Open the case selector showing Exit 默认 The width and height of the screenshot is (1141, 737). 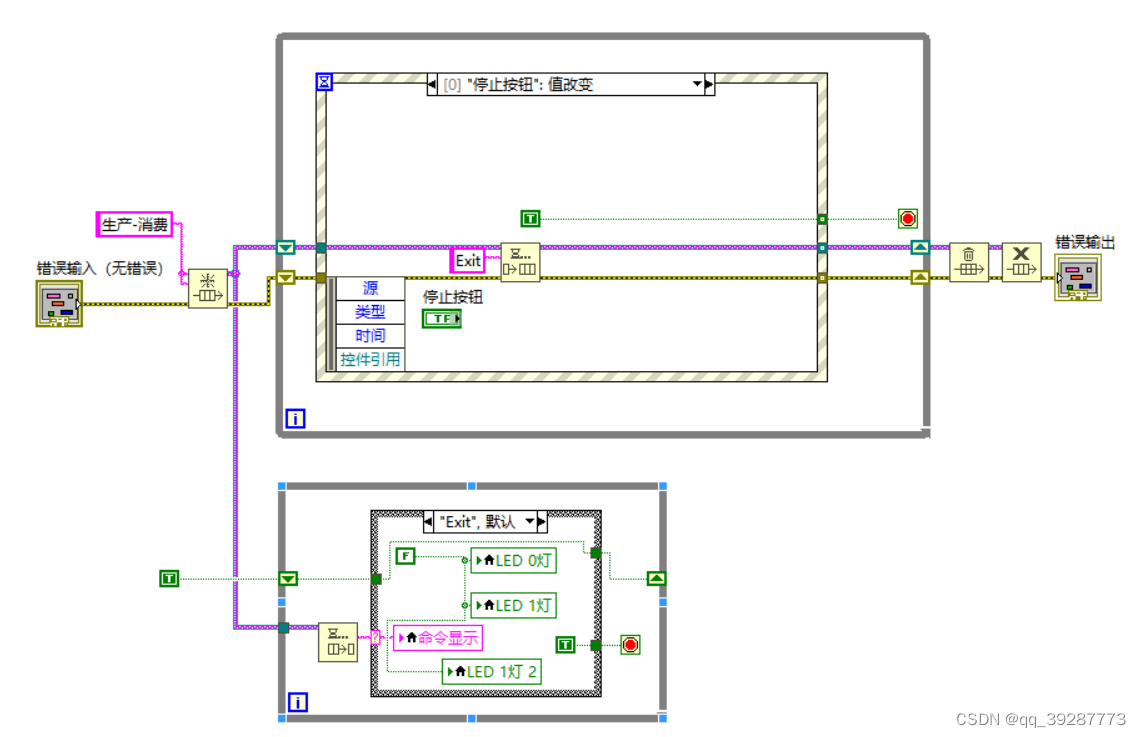tap(483, 520)
